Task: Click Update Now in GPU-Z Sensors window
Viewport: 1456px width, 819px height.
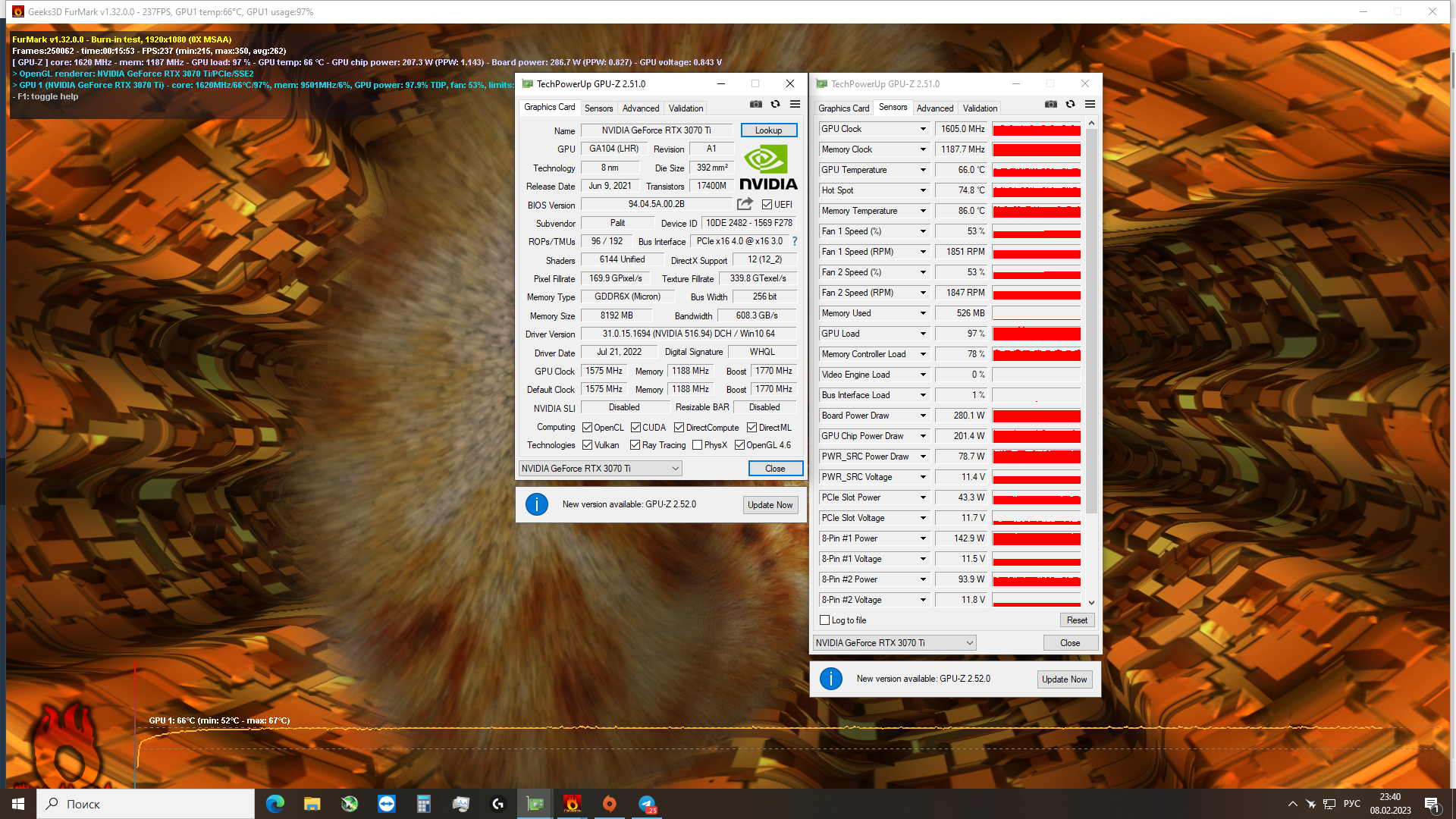Action: 1065,679
